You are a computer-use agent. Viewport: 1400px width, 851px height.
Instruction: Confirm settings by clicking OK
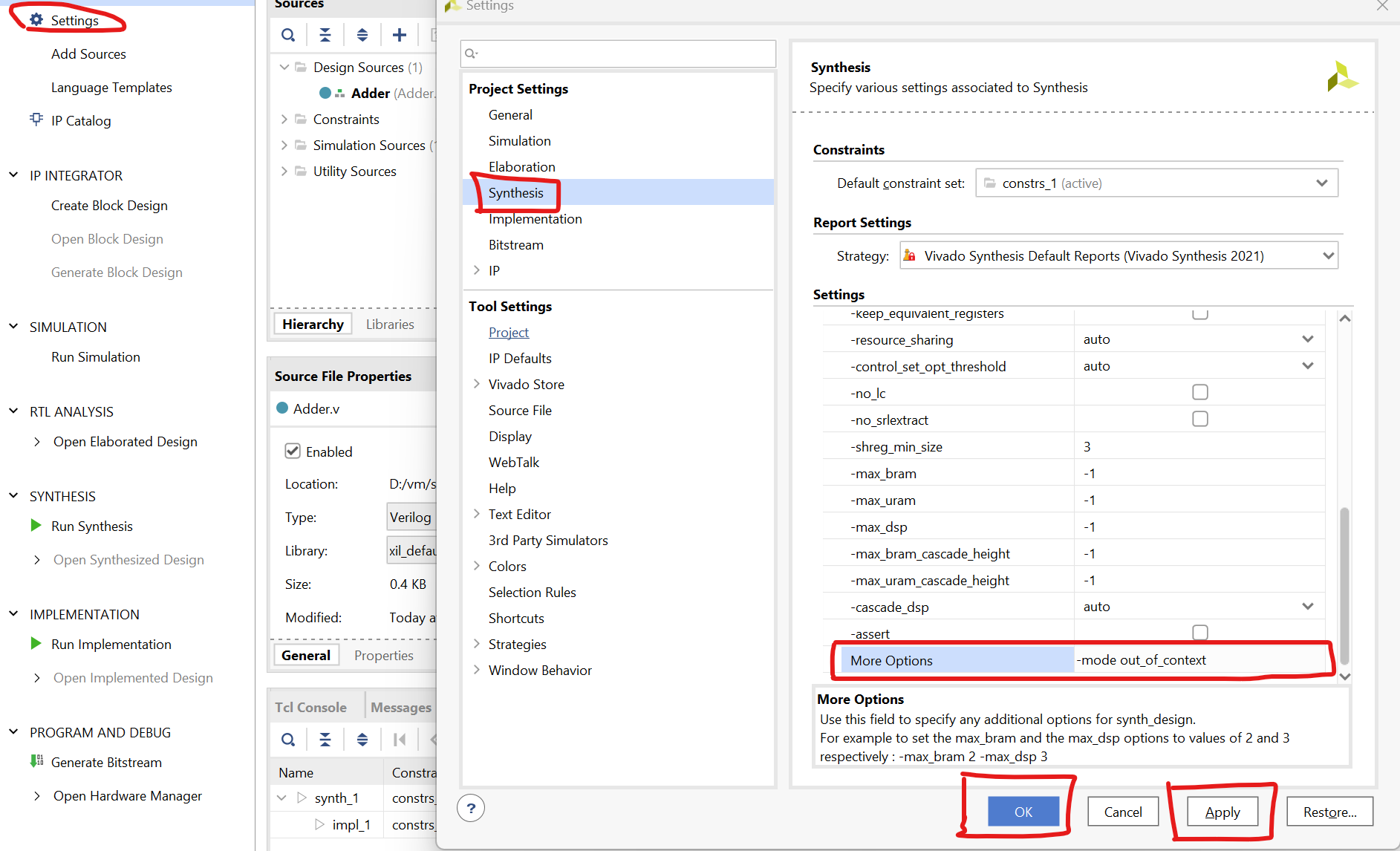(1023, 811)
